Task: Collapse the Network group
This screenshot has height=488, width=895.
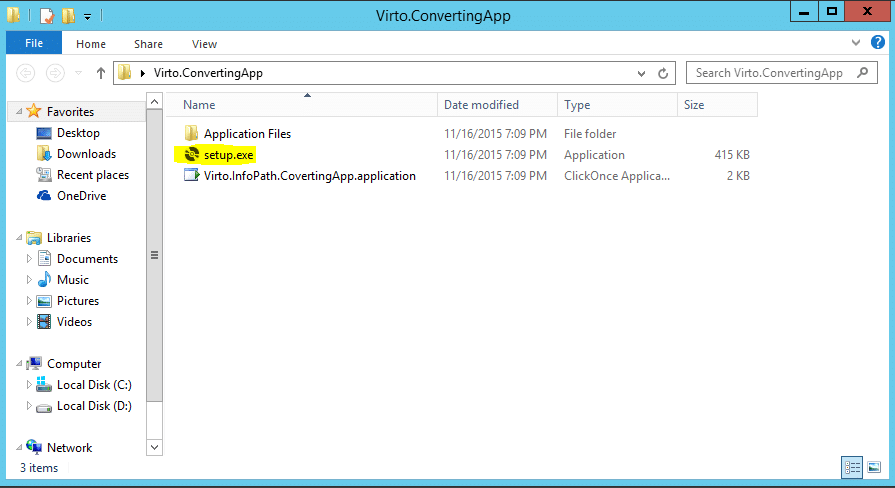Action: click(x=19, y=447)
